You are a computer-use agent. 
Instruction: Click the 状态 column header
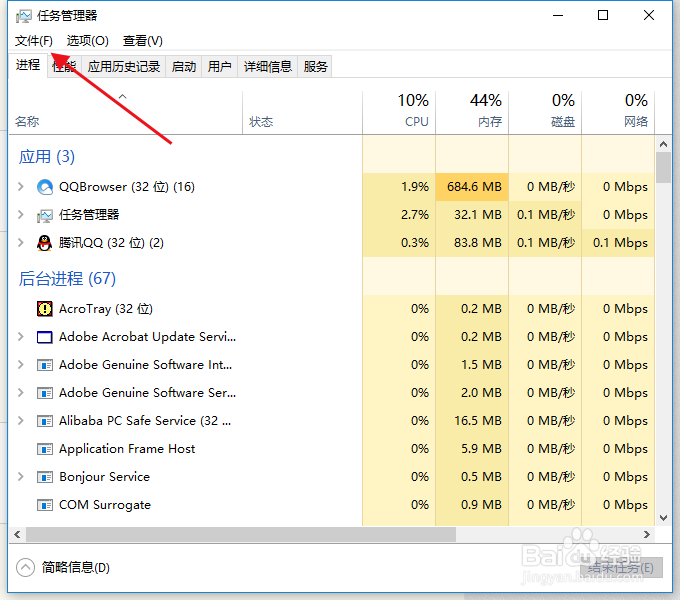302,112
